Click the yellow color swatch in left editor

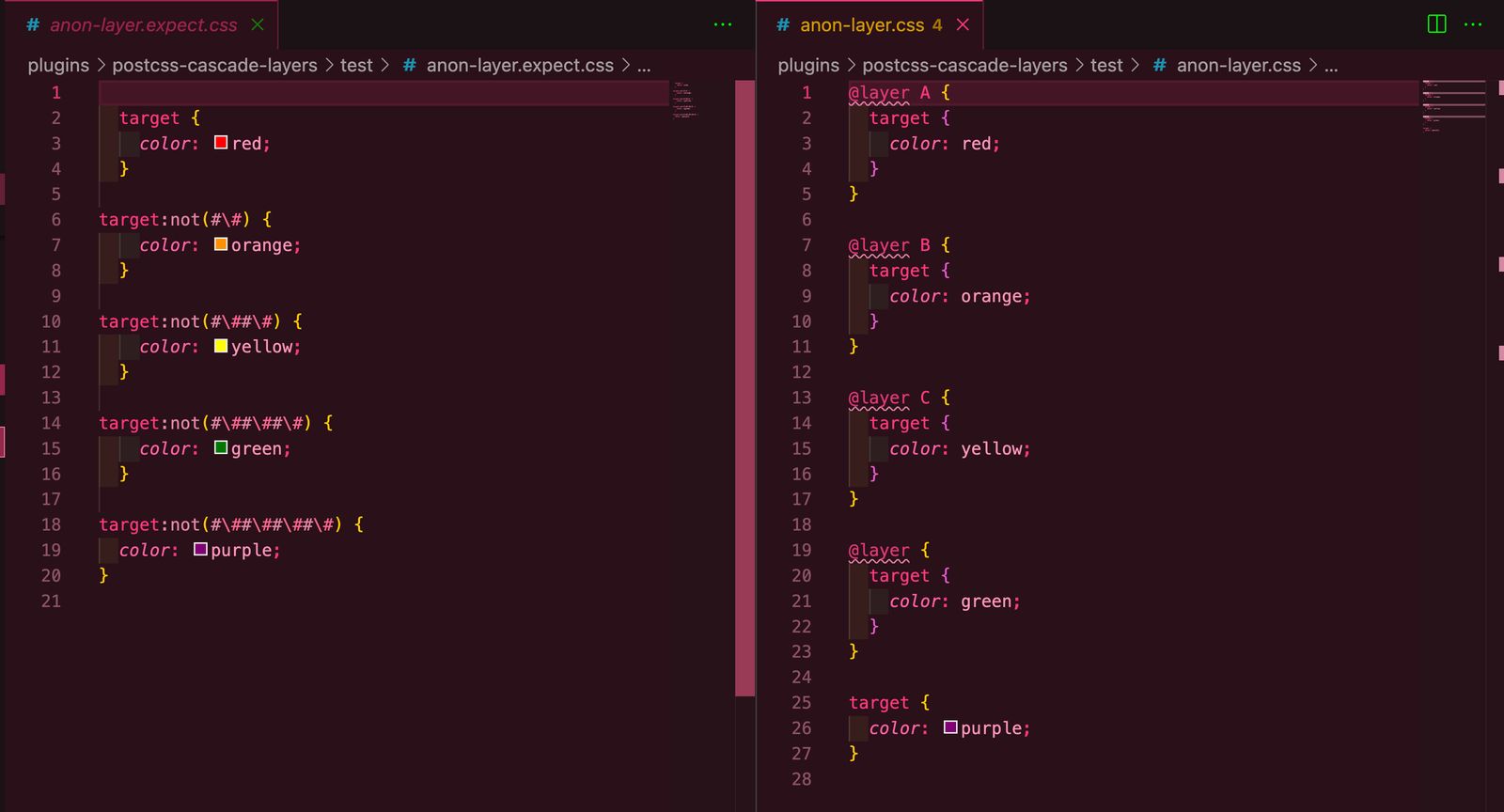point(221,346)
